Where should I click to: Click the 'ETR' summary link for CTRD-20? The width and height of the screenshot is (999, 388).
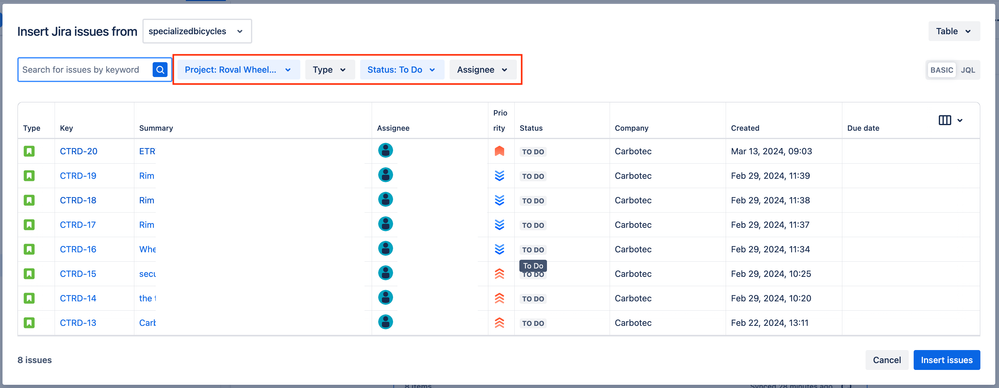pyautogui.click(x=147, y=152)
